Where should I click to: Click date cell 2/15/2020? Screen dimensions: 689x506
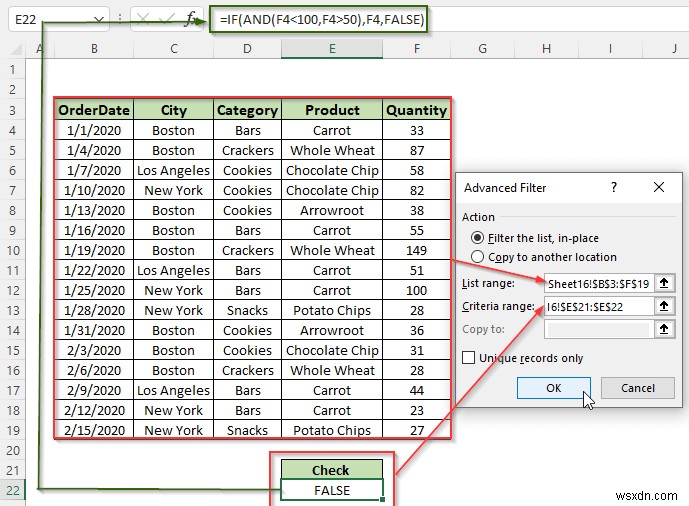(94, 430)
